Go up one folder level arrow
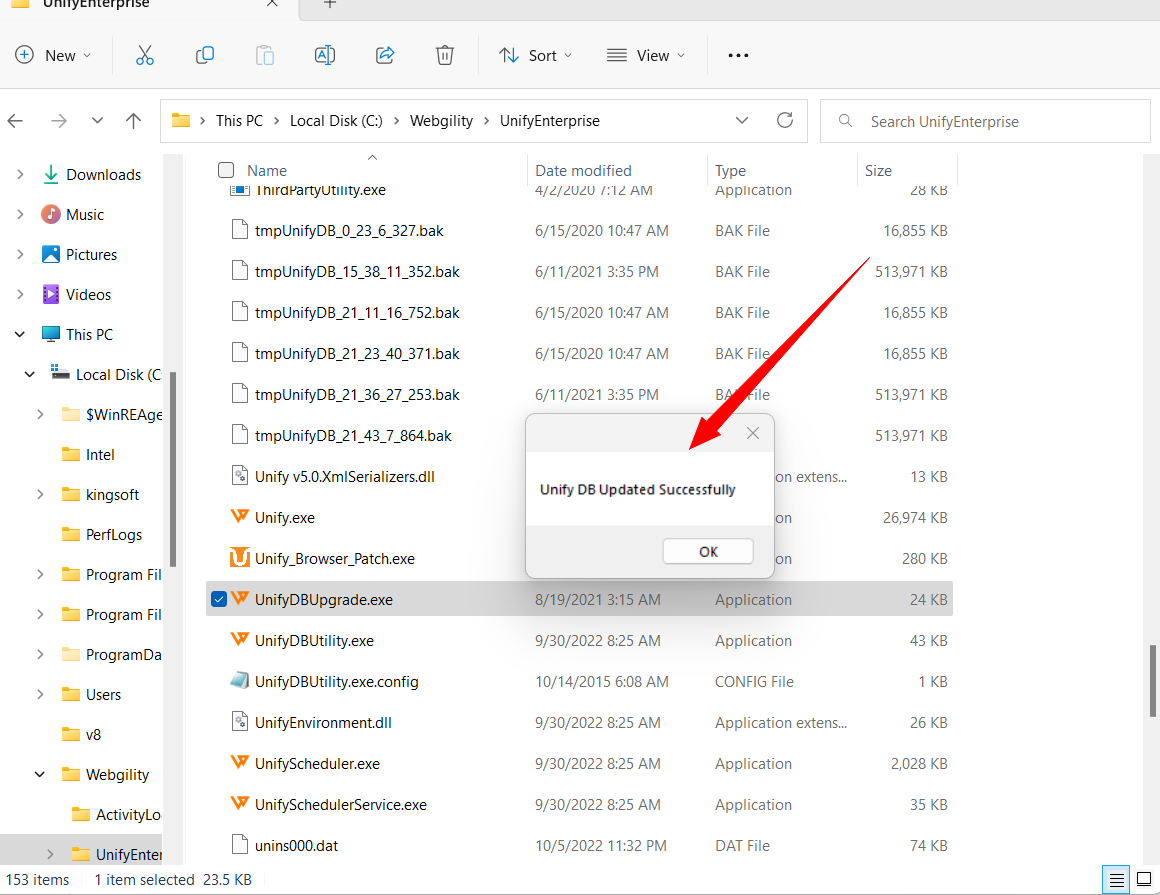The image size is (1160, 895). [133, 121]
